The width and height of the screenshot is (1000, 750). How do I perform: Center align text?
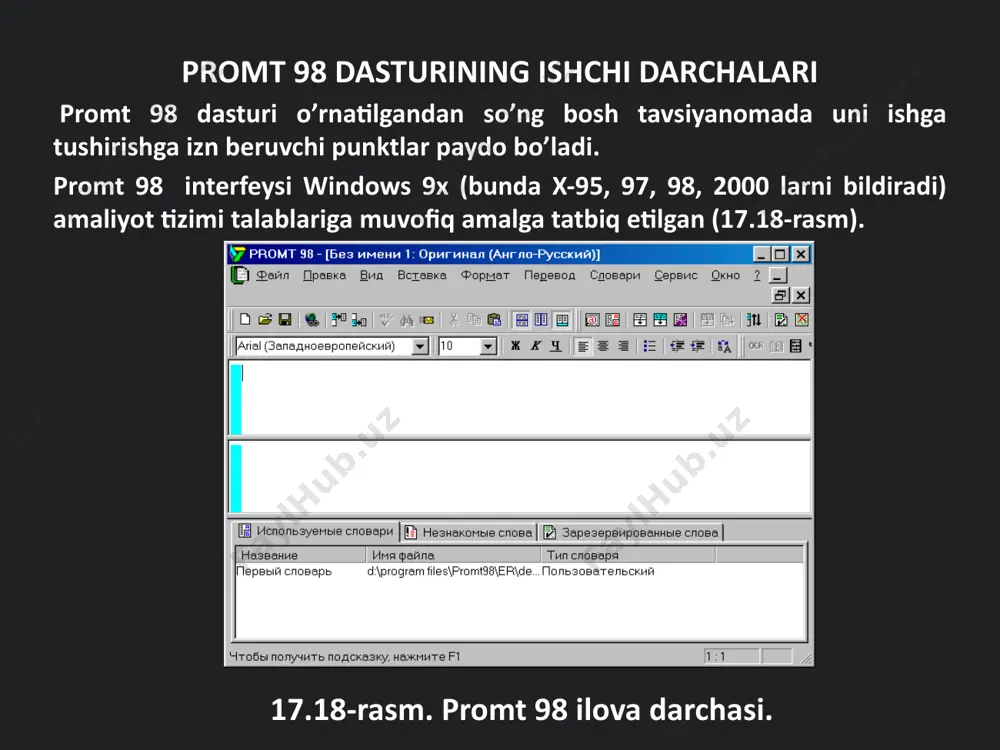point(603,346)
